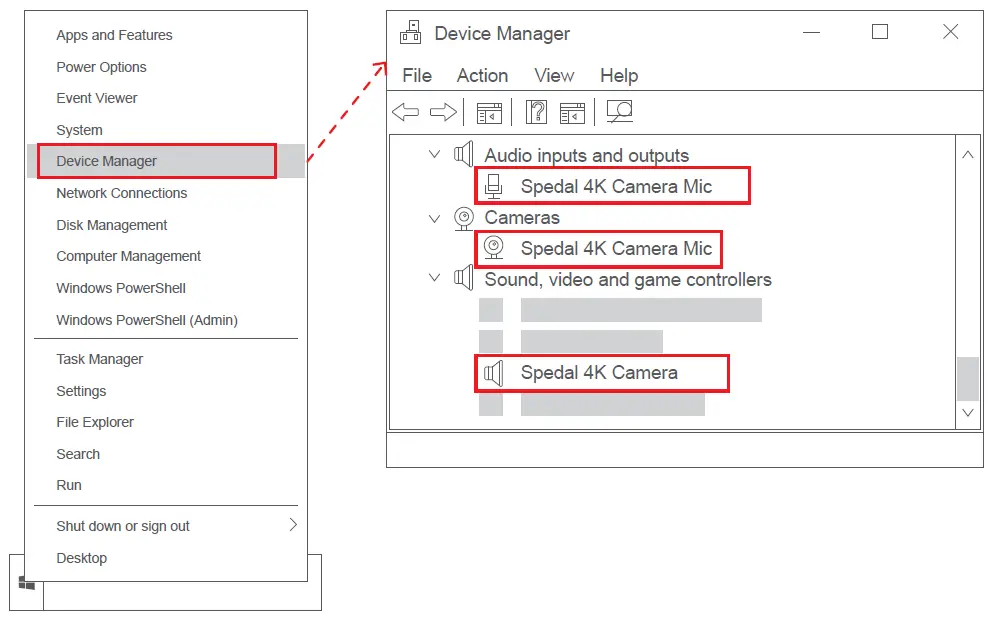
Task: Click the Back arrow in Device Manager toolbar
Action: 406,113
